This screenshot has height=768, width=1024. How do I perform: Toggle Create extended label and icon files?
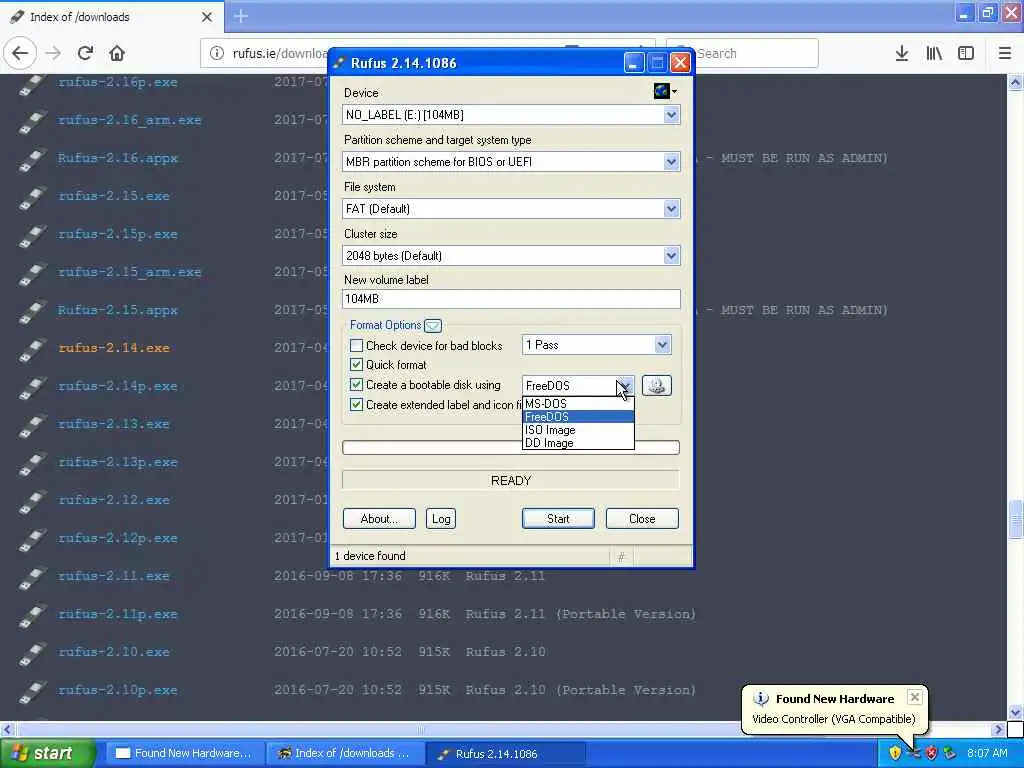(x=357, y=405)
